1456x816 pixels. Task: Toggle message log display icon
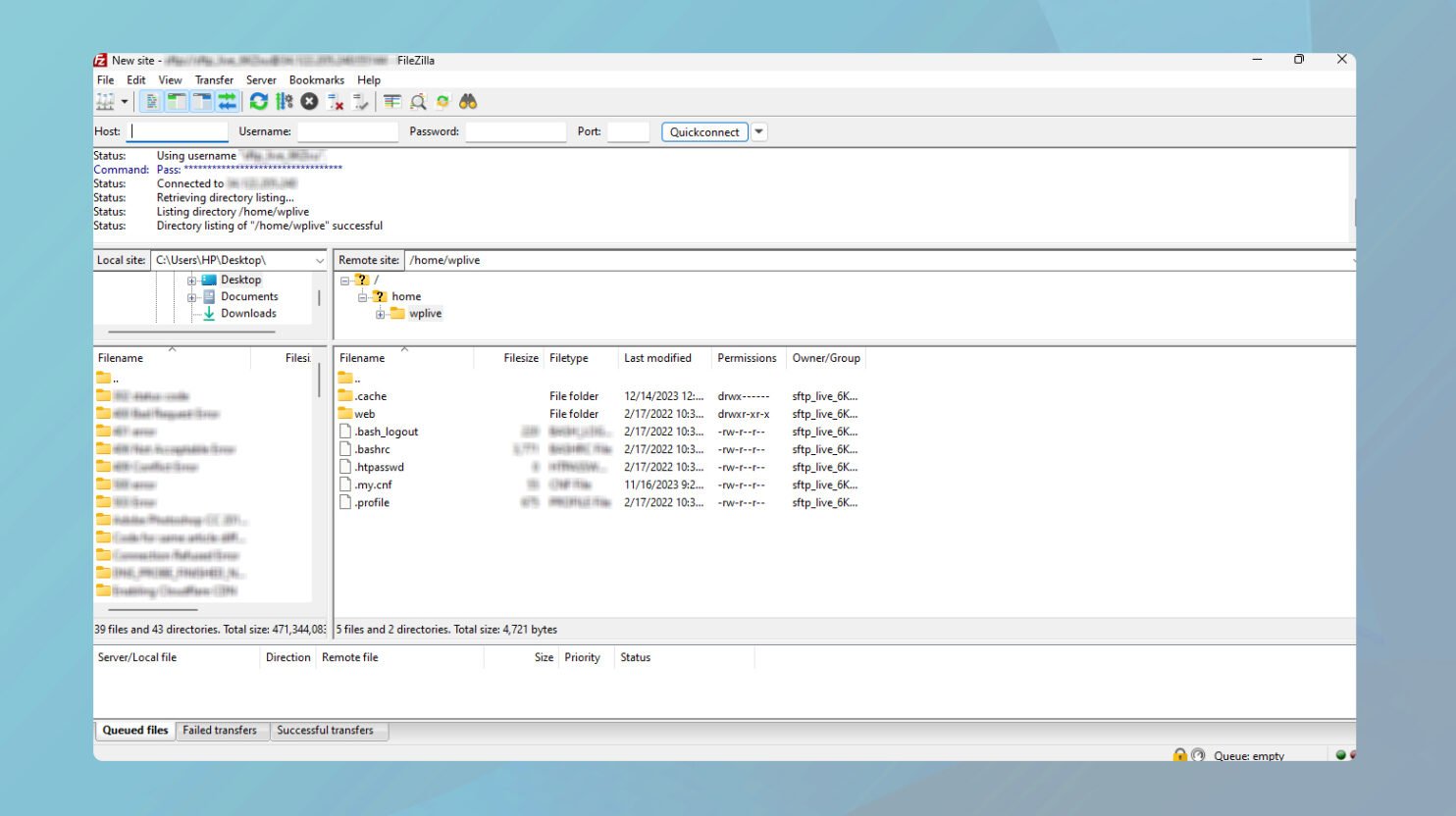(151, 101)
